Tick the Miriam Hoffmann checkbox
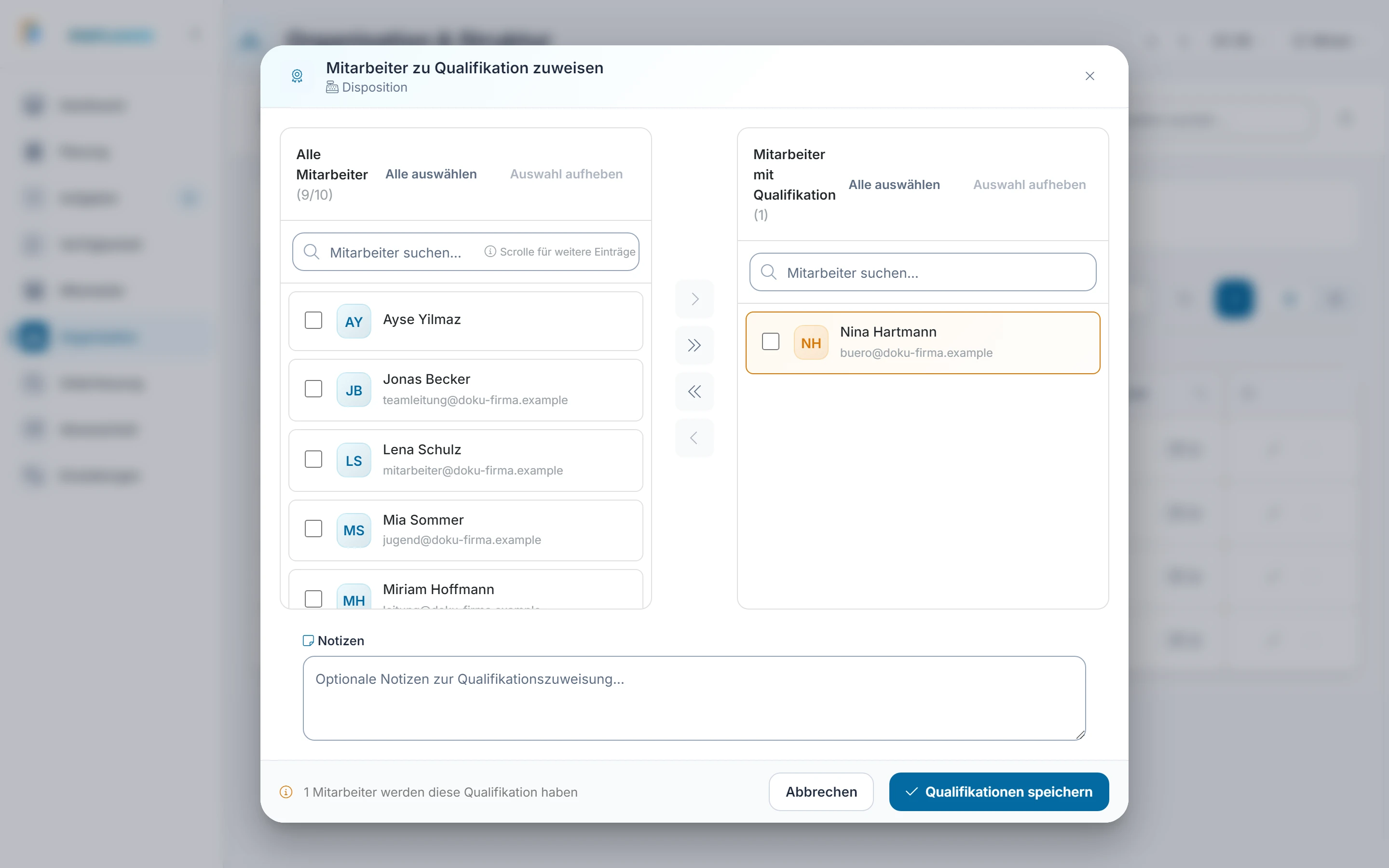This screenshot has width=1389, height=868. (313, 599)
